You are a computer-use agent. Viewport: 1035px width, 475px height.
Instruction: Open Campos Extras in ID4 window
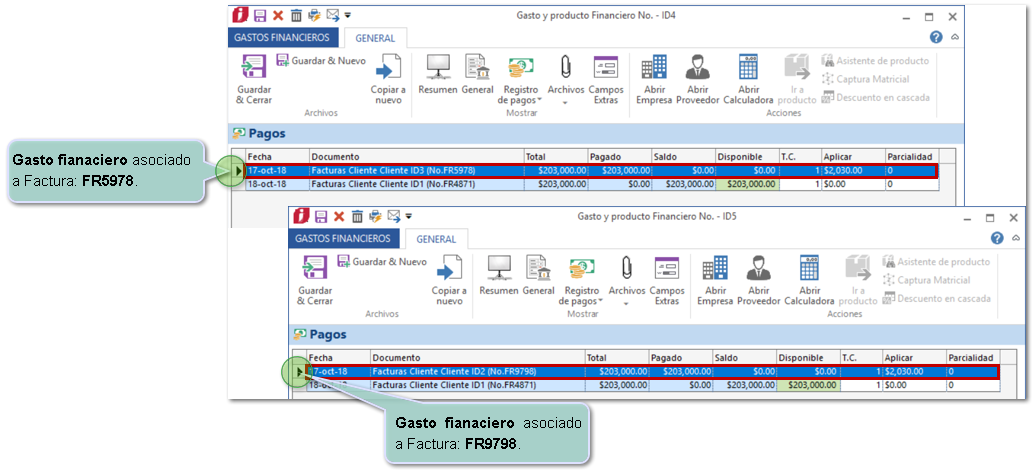605,80
